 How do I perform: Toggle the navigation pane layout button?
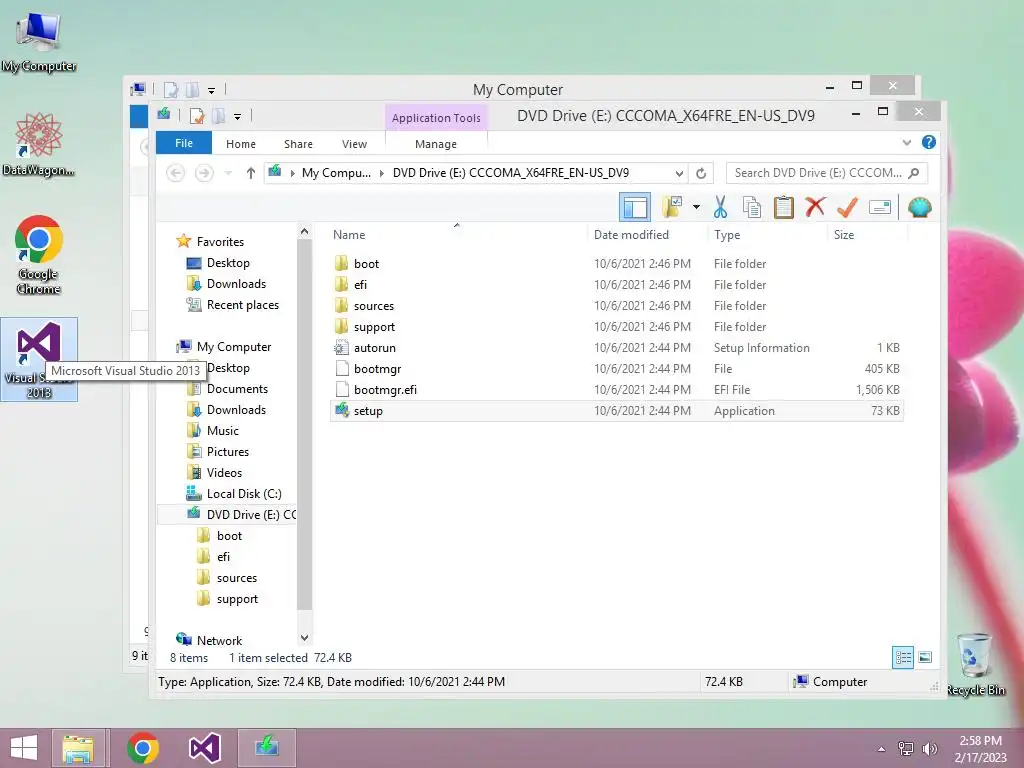click(635, 208)
